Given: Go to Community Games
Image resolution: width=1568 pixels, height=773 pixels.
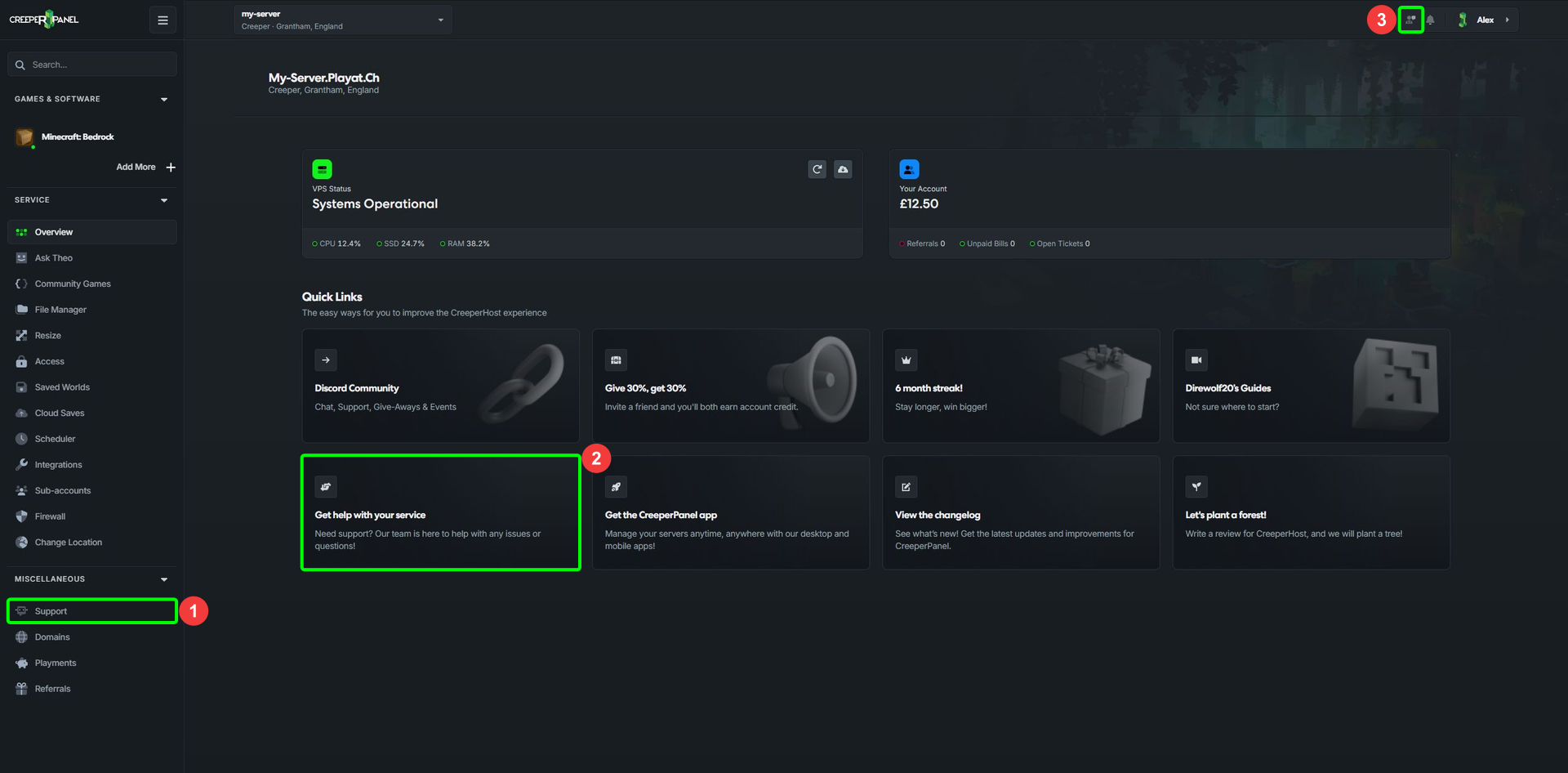Looking at the screenshot, I should pyautogui.click(x=92, y=284).
